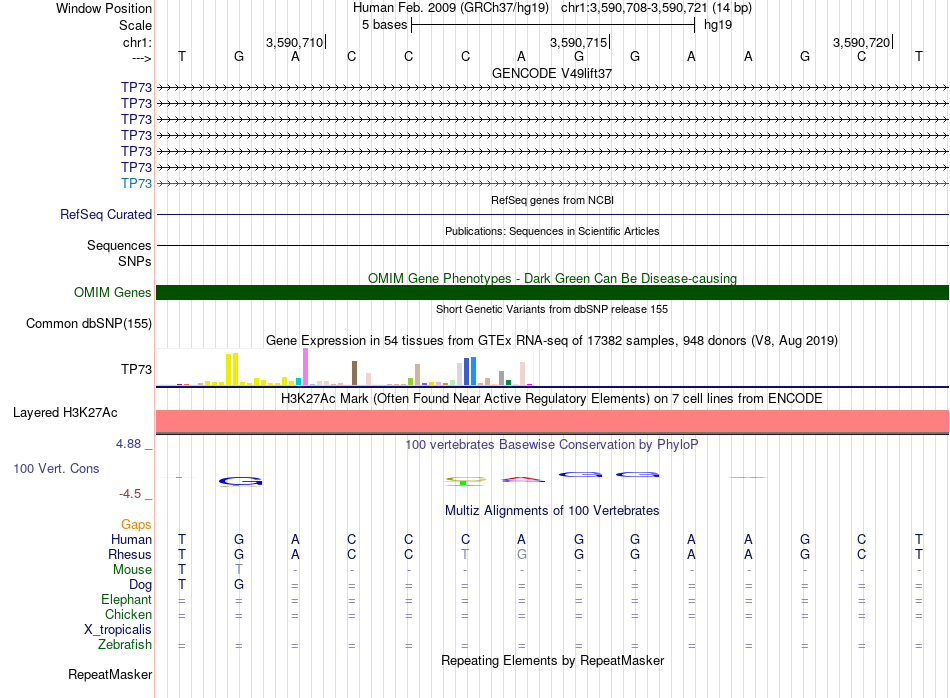Screen dimensions: 950x698
Task: Click the light blue TP73 transcript label
Action: (x=136, y=183)
